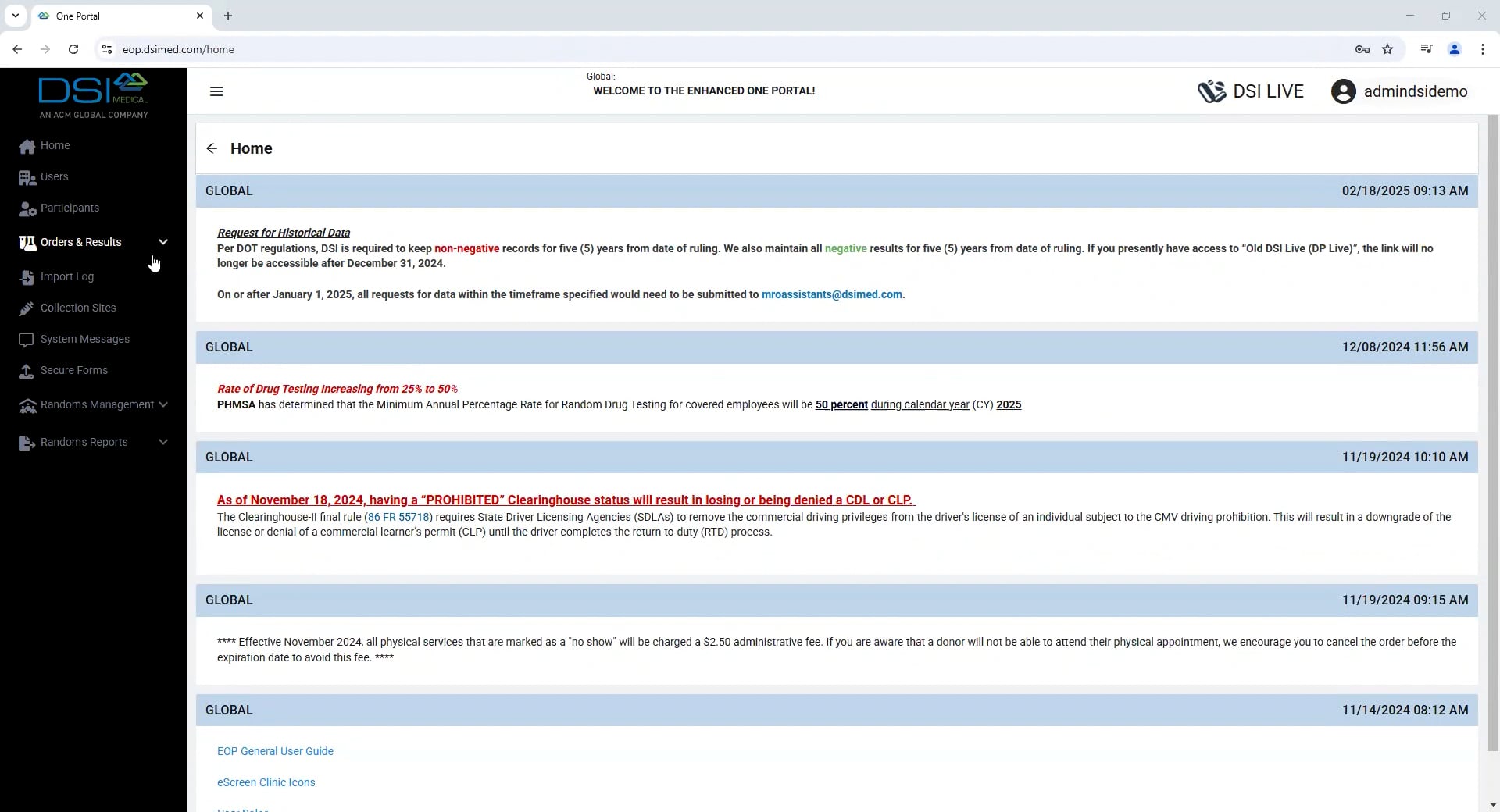Viewport: 1500px width, 812px height.
Task: Open the EOP General User Guide link
Action: [x=275, y=751]
